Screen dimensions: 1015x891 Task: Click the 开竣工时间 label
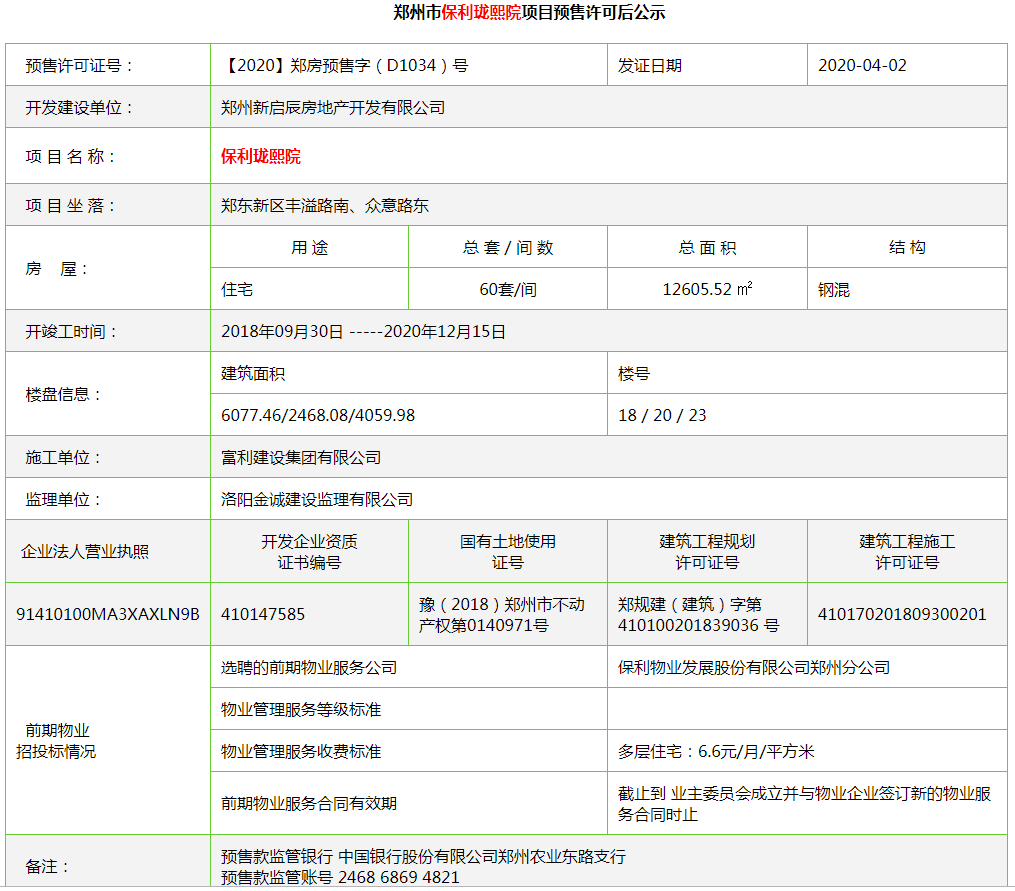pos(71,332)
